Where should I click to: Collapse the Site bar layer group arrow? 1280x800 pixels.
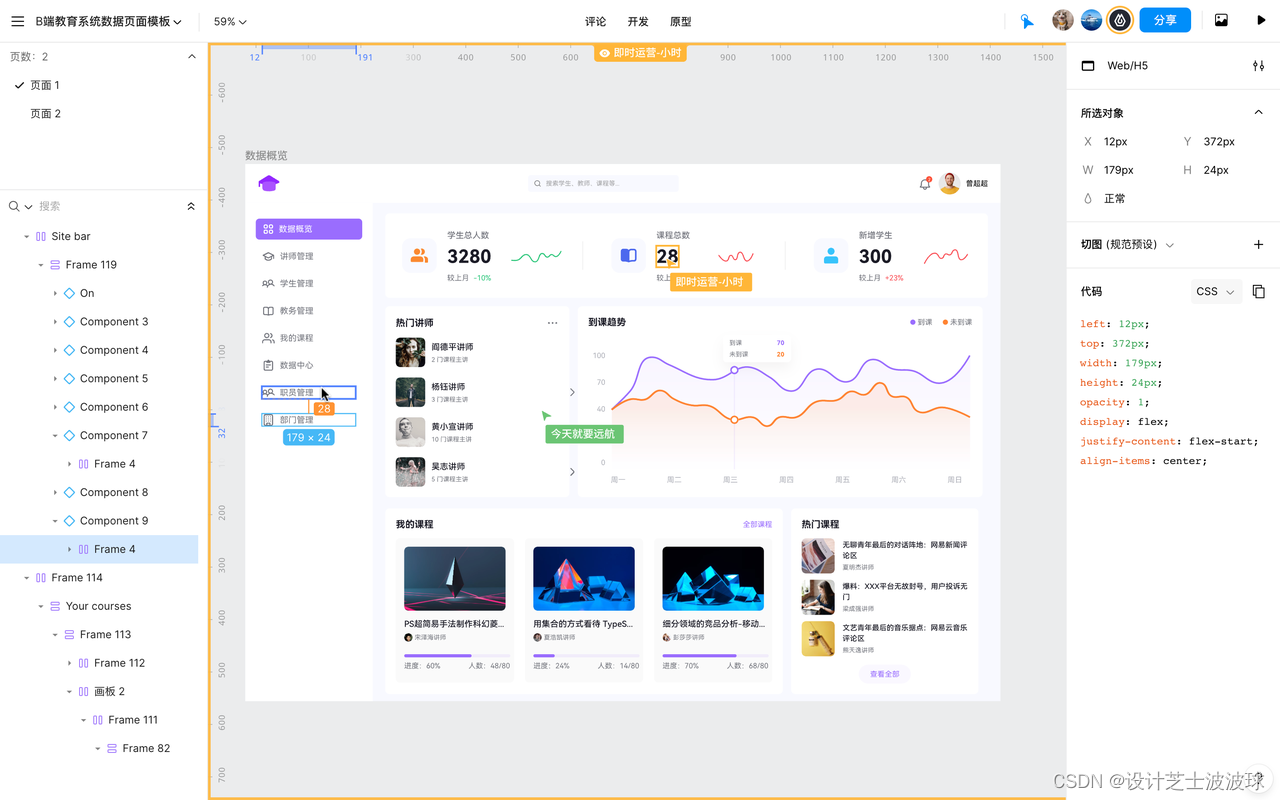point(26,237)
